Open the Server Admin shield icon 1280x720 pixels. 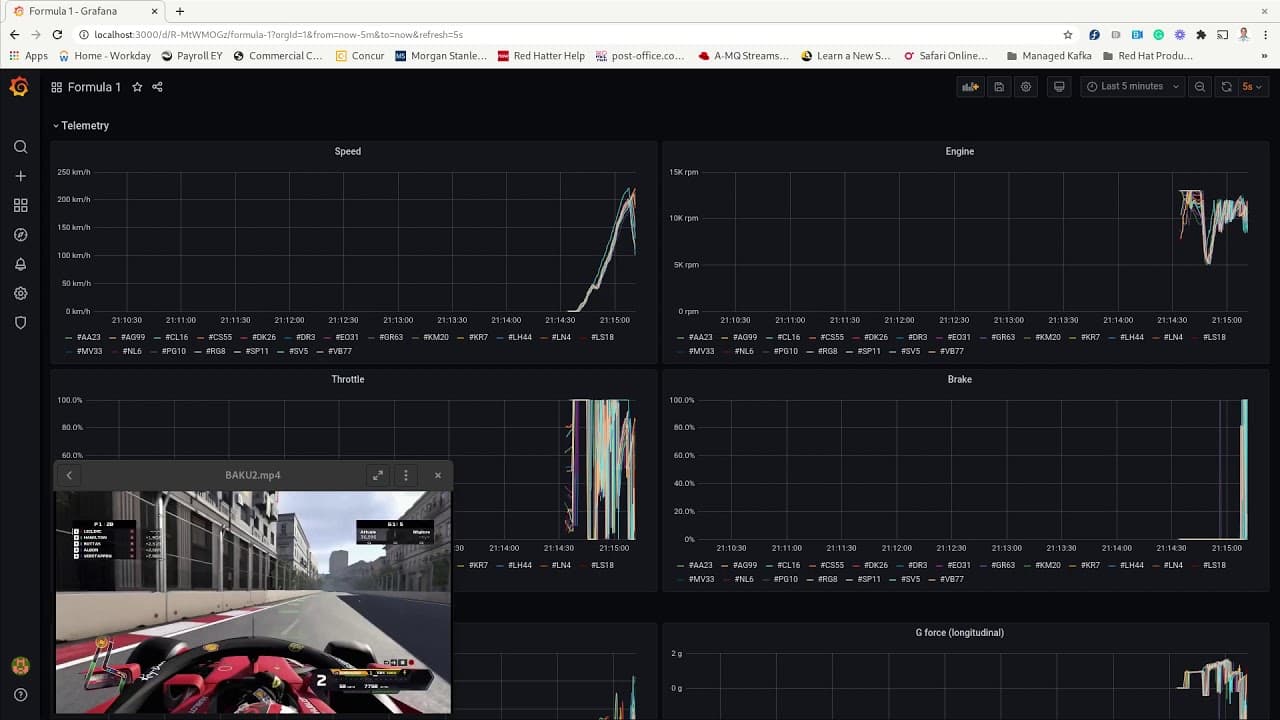[20, 323]
